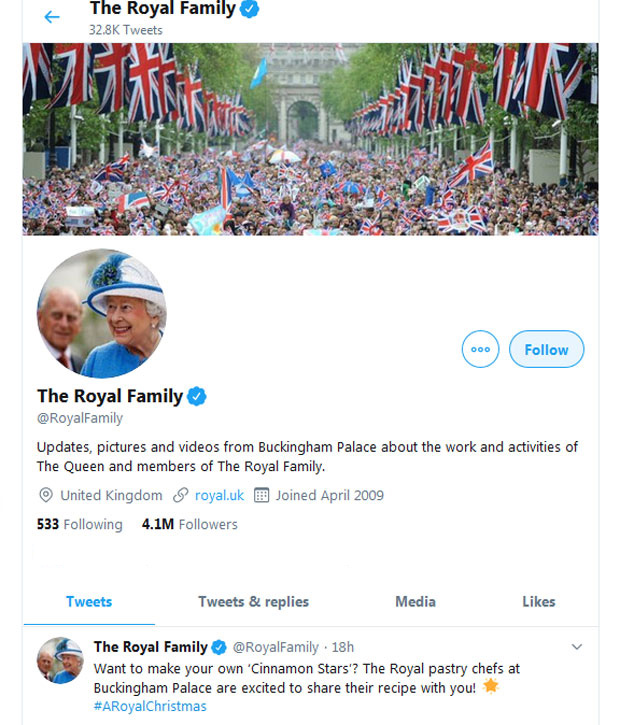The height and width of the screenshot is (725, 620).
Task: Click the star emoji in the tweet
Action: pos(490,686)
